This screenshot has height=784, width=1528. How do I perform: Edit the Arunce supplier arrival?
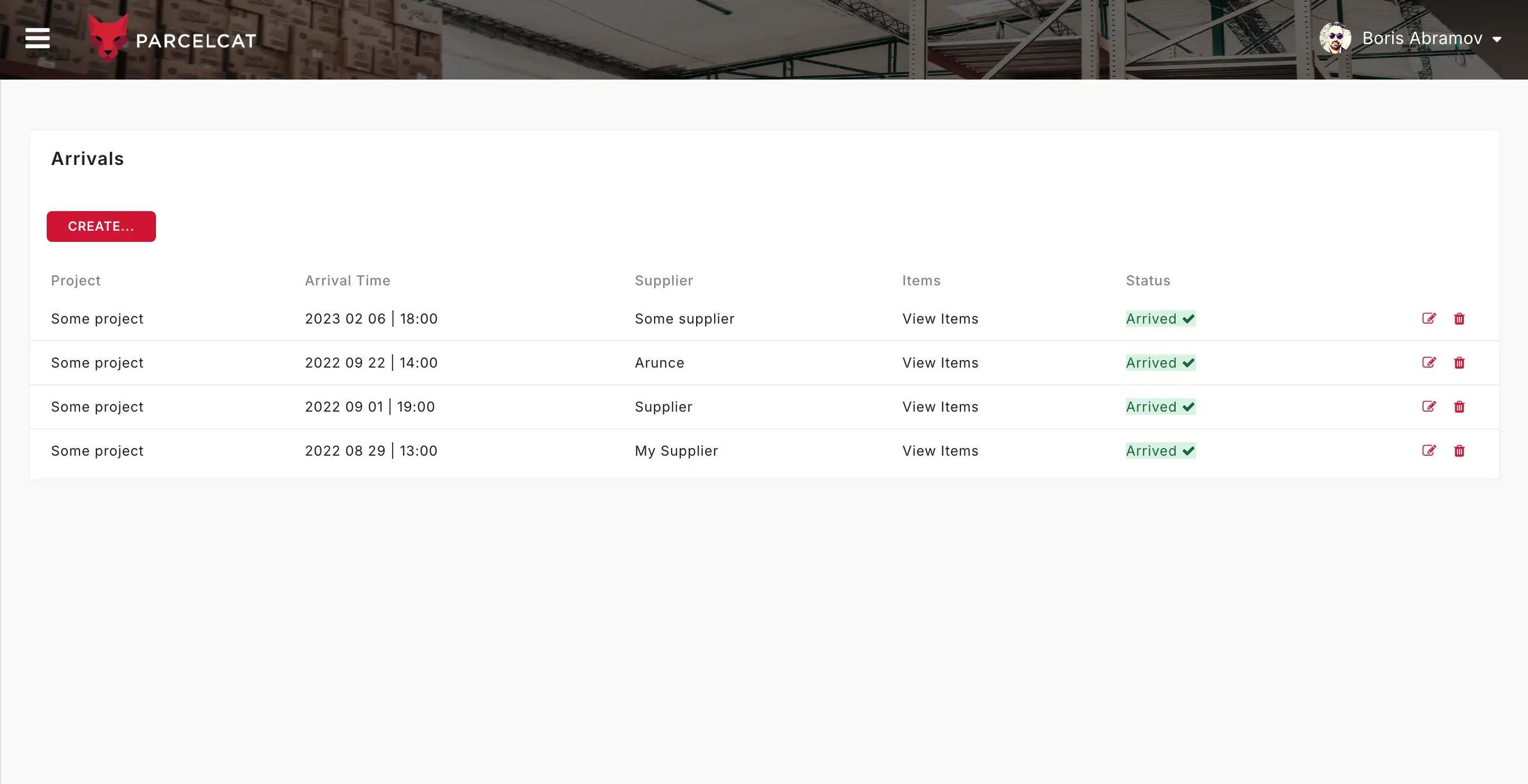[1429, 362]
